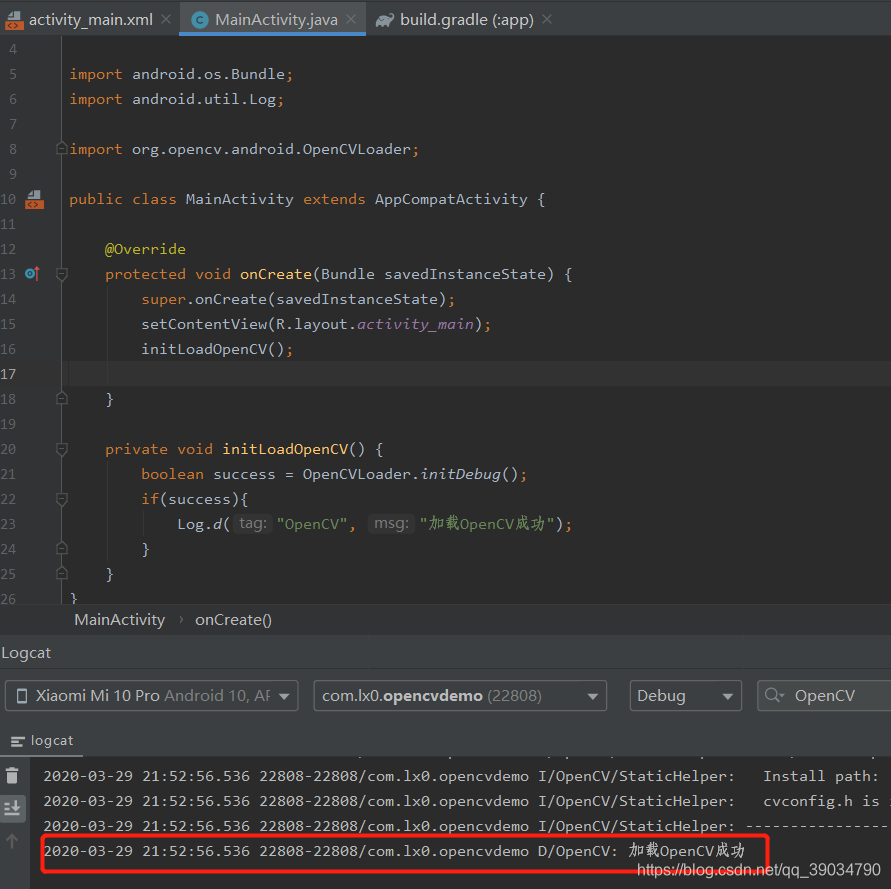The width and height of the screenshot is (891, 889).
Task: Collapse the import block fold marker on line 8
Action: point(62,149)
